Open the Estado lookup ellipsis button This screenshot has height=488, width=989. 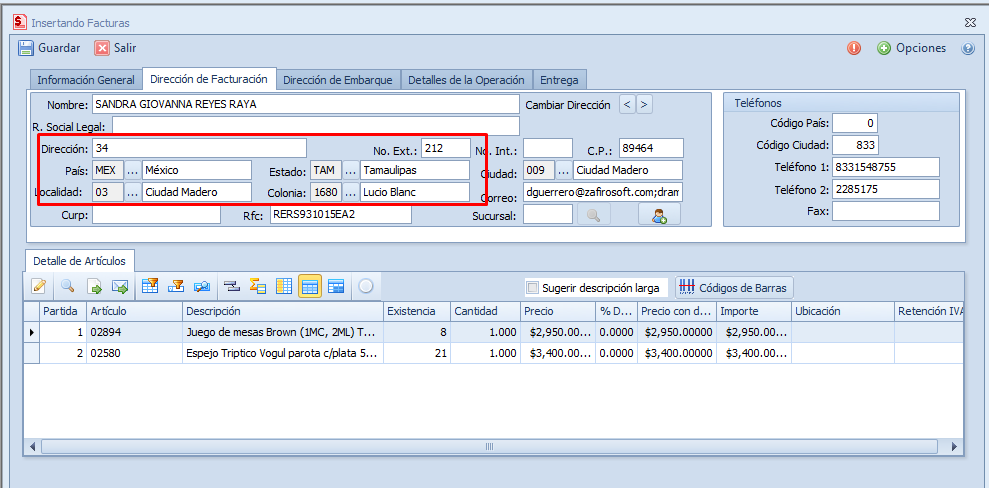pyautogui.click(x=350, y=170)
